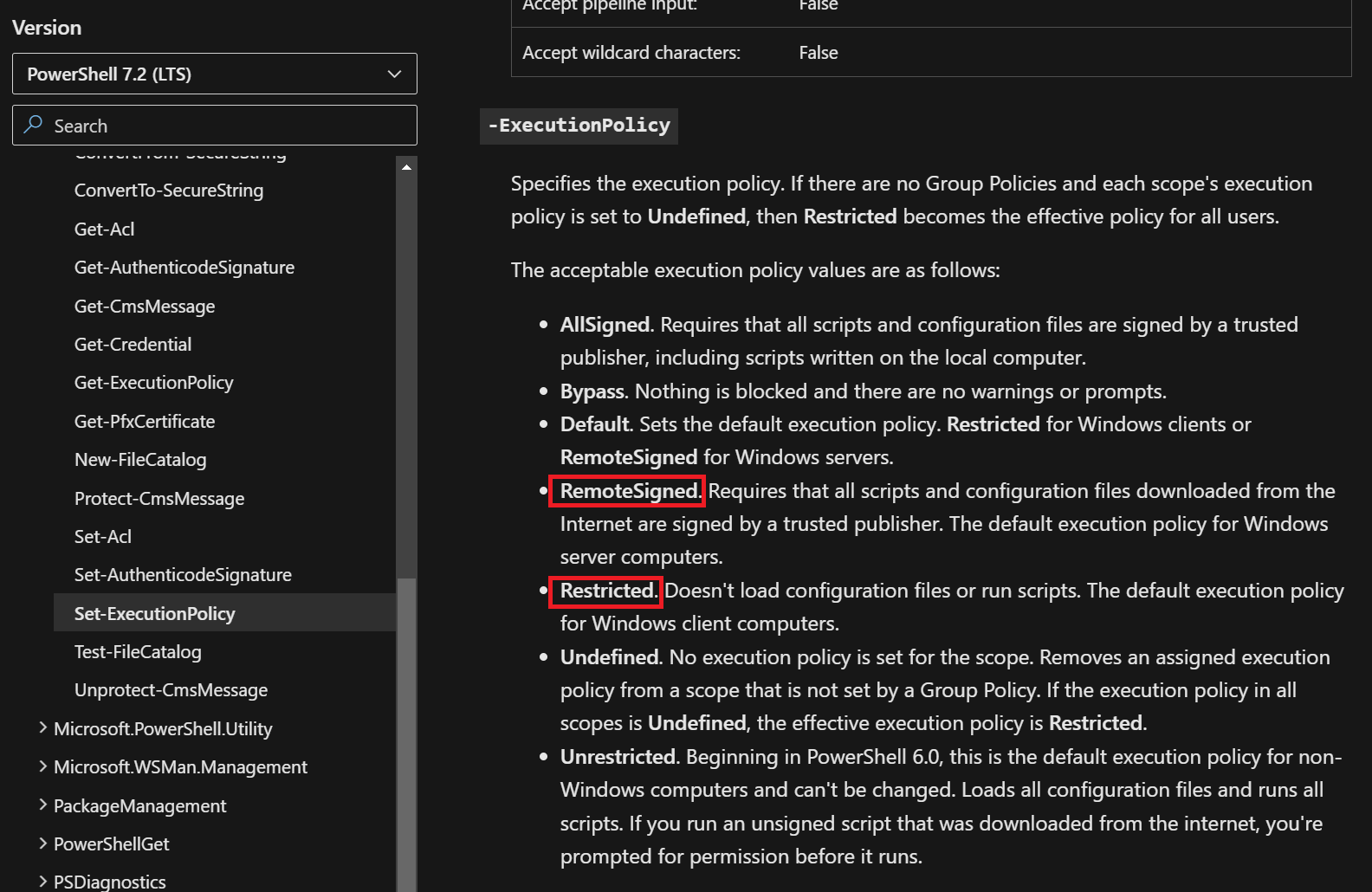Expand the PowerShellGet chevron
This screenshot has height=892, width=1372.
(x=42, y=844)
